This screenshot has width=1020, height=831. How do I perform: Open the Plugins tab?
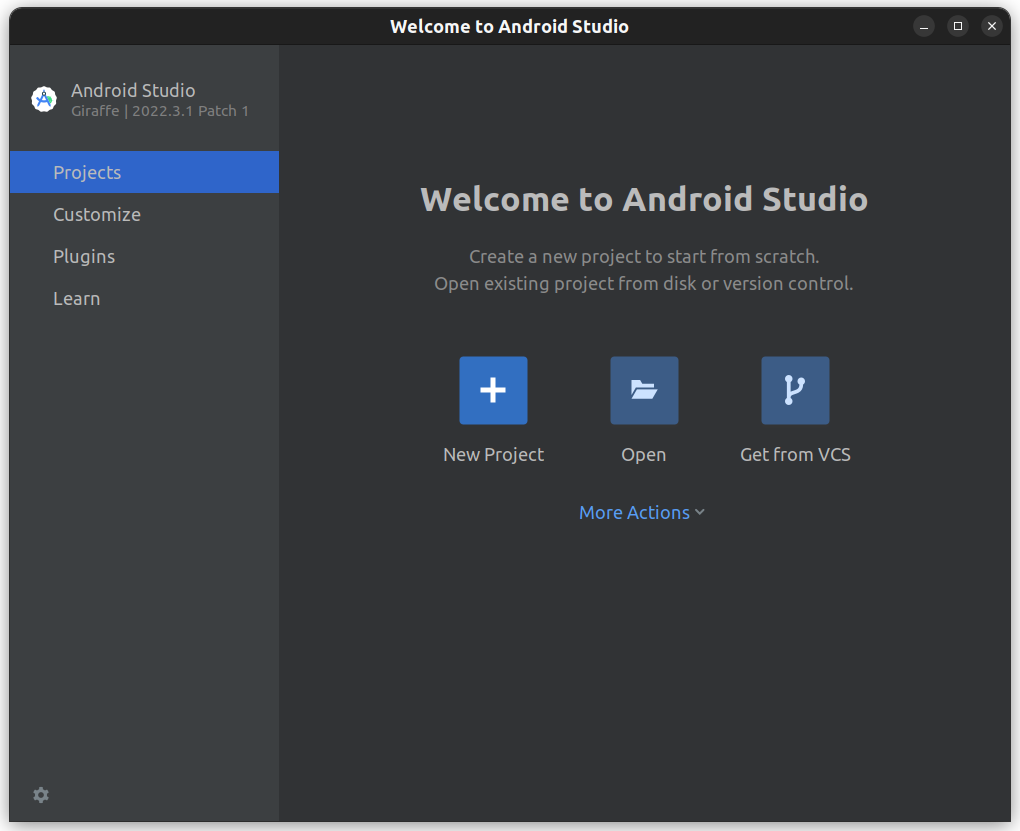[144, 256]
